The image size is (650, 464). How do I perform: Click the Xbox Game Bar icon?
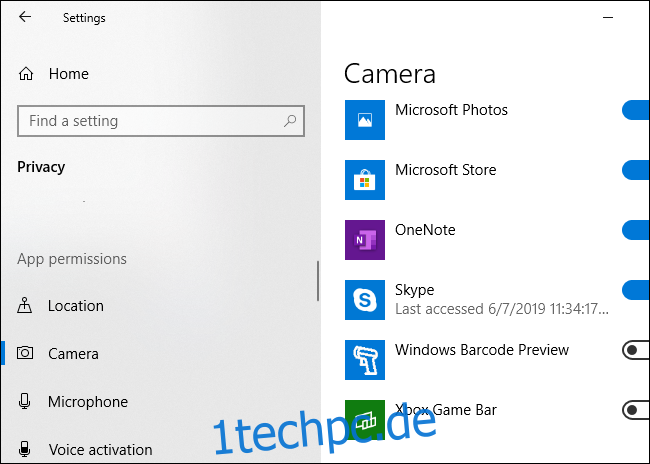click(x=365, y=420)
